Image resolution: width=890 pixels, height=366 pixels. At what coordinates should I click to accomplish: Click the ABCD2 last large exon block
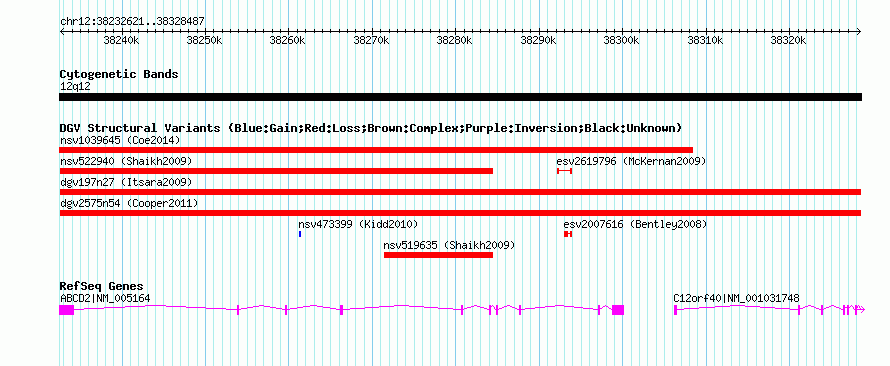pyautogui.click(x=618, y=309)
